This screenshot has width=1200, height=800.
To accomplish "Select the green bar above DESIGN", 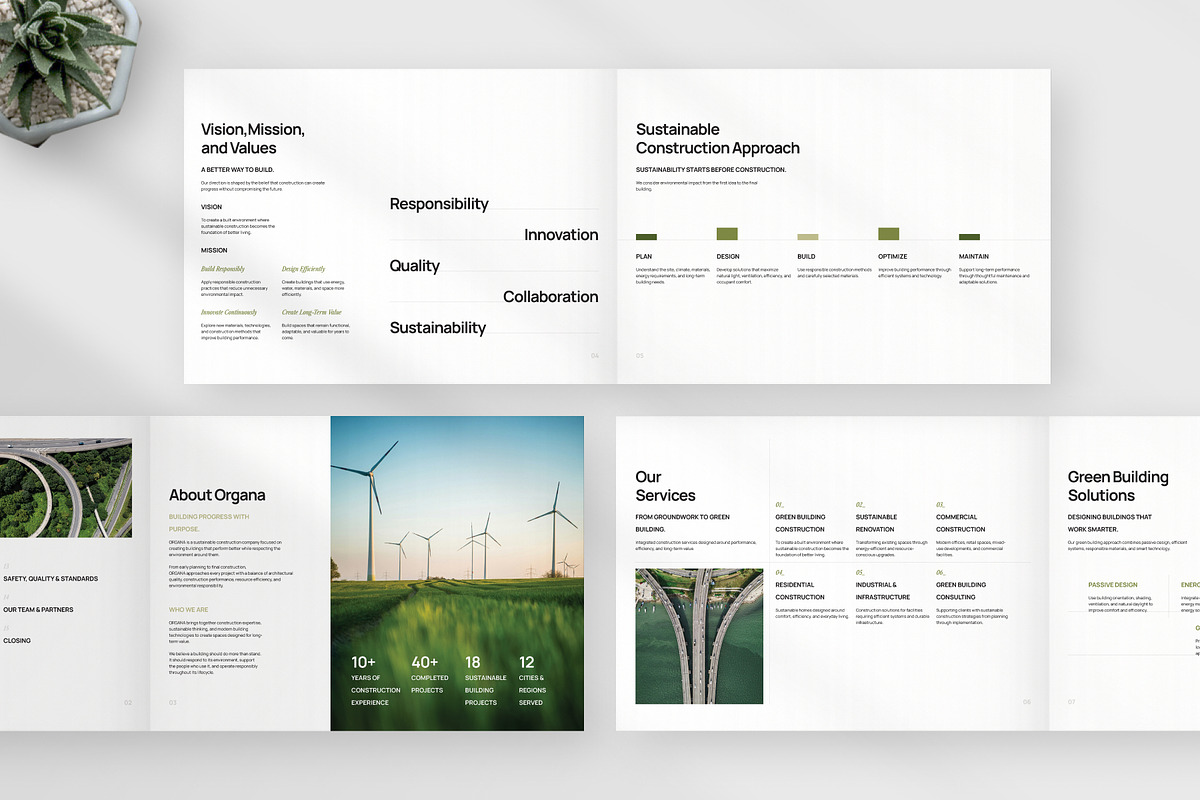I will pyautogui.click(x=727, y=234).
